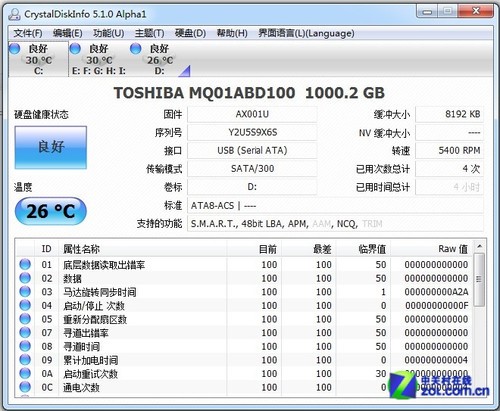The width and height of the screenshot is (500, 411).
Task: Click the 属性名称 column header
Action: pyautogui.click(x=143, y=249)
